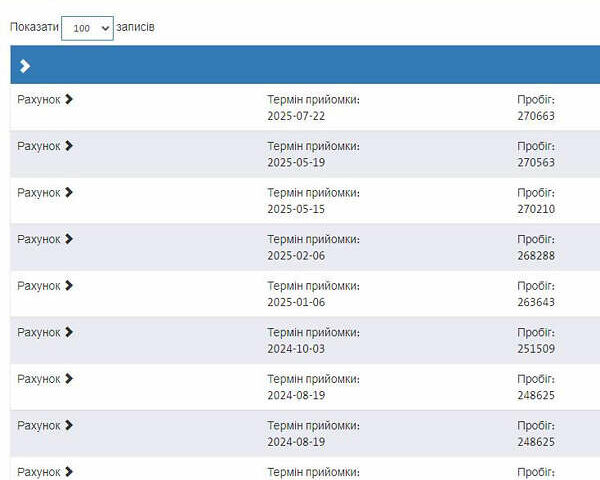Click the Показати label near dropdown
Image resolution: width=600 pixels, height=480 pixels.
32,27
